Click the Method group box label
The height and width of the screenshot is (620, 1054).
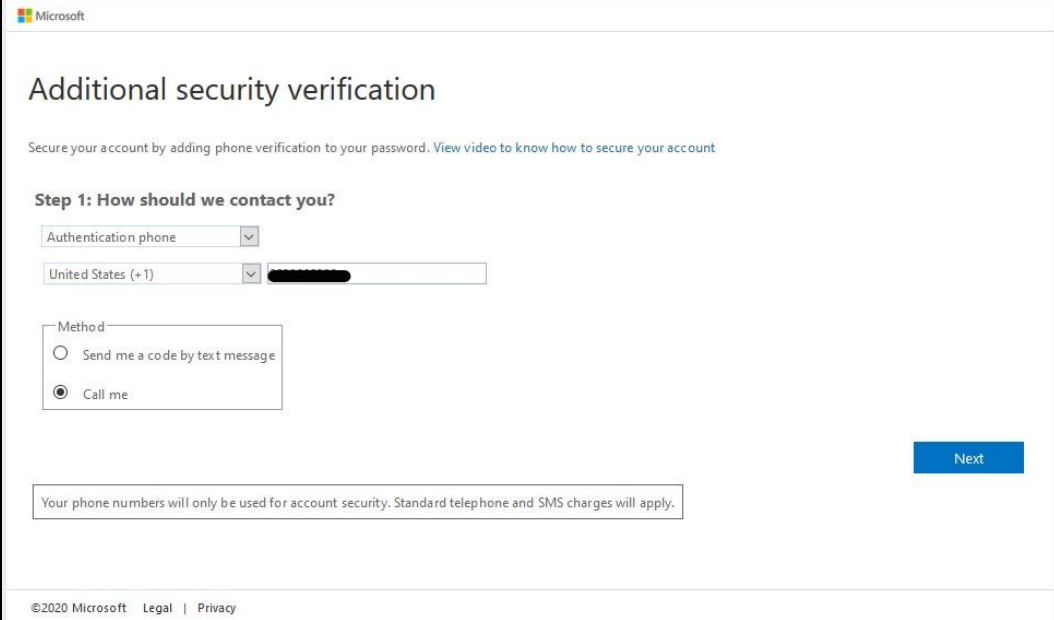[x=81, y=327]
